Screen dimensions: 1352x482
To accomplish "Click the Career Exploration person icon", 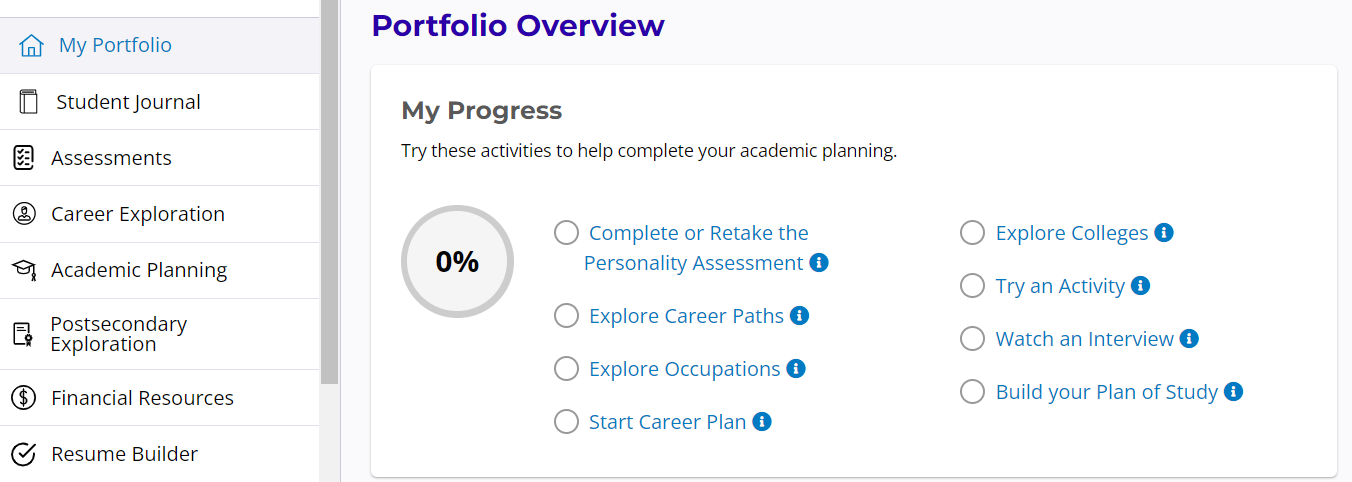I will pos(23,214).
